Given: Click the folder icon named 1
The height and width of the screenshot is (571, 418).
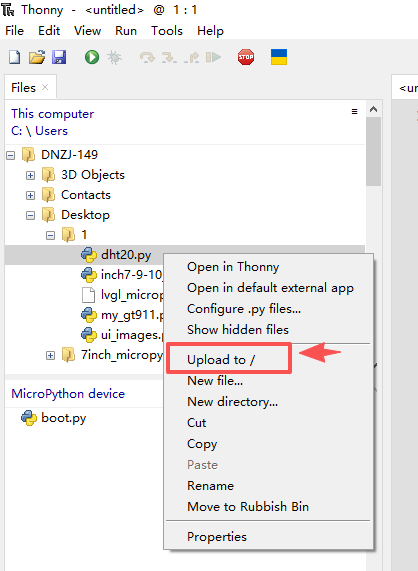Looking at the screenshot, I should coord(68,235).
